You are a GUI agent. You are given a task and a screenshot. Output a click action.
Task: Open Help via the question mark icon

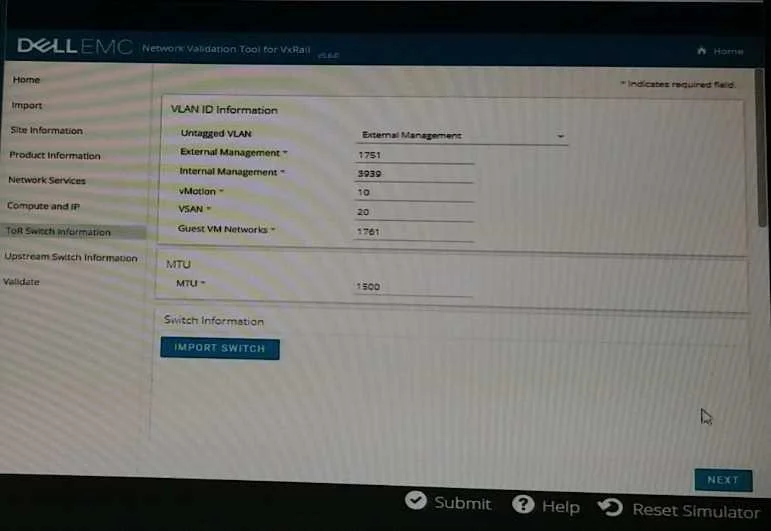523,504
